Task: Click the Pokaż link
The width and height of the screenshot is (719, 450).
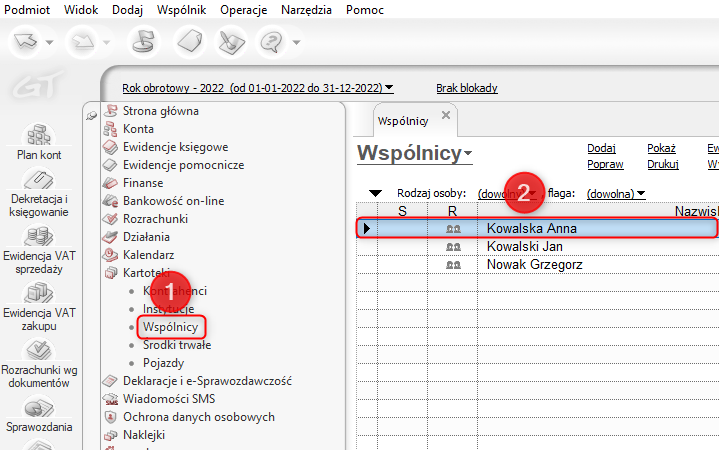Action: [x=661, y=148]
